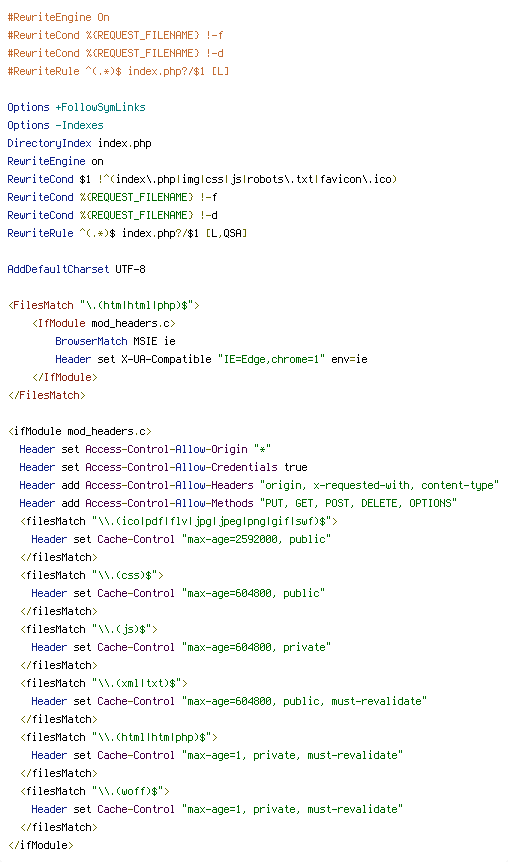Click the closing '</IfModule>' tag inside FilesMatch

click(x=65, y=378)
